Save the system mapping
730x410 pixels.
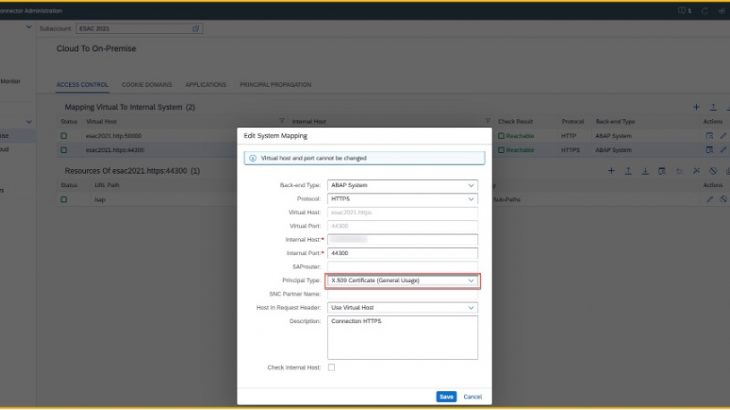coord(446,397)
